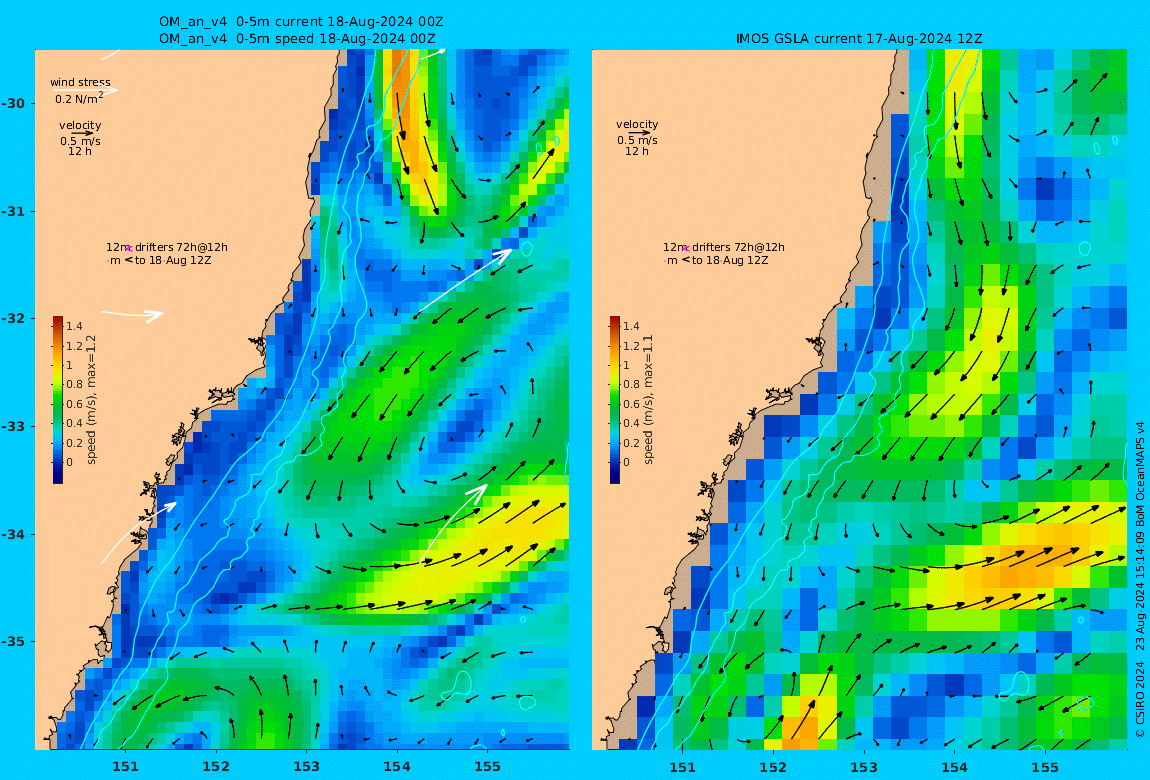Click the '0.2 N/m²' wind stress value
The height and width of the screenshot is (780, 1150).
click(79, 98)
